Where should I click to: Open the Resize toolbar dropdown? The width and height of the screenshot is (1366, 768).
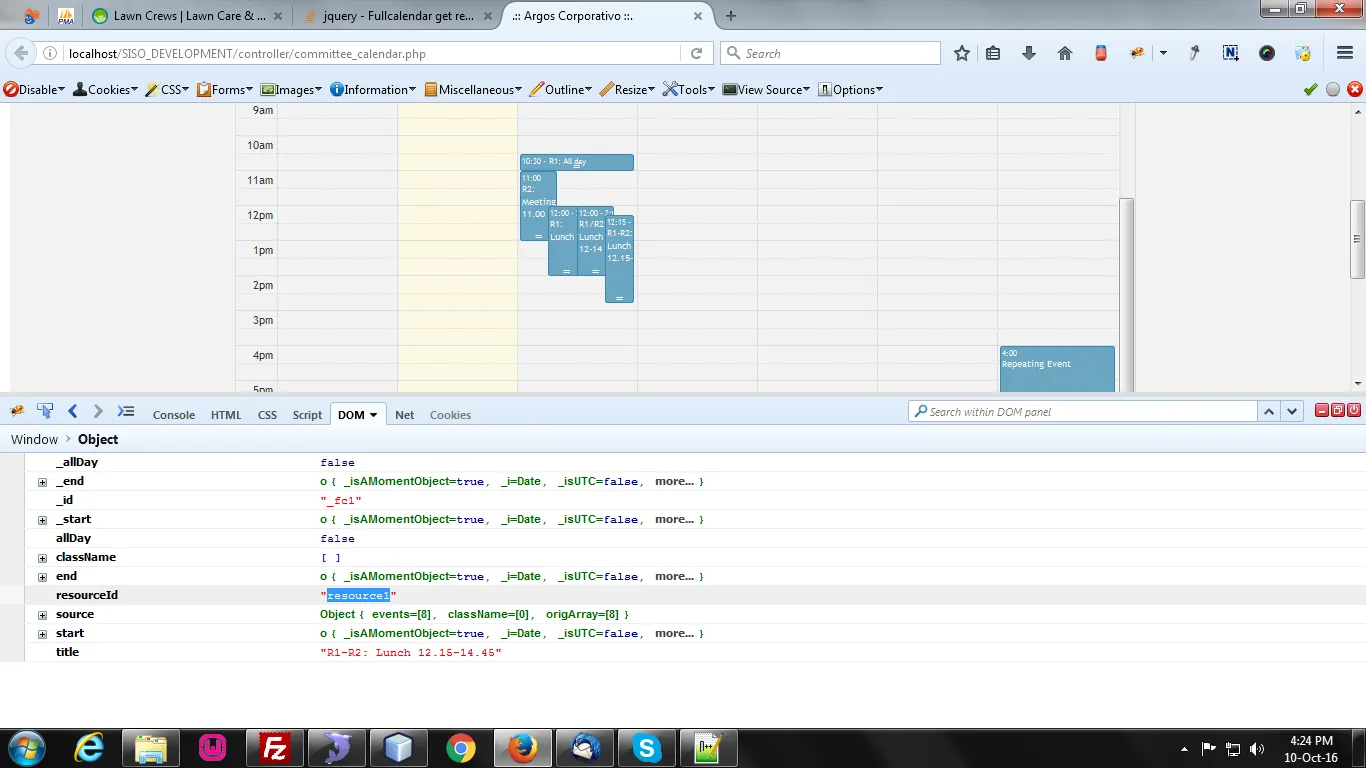click(x=628, y=90)
